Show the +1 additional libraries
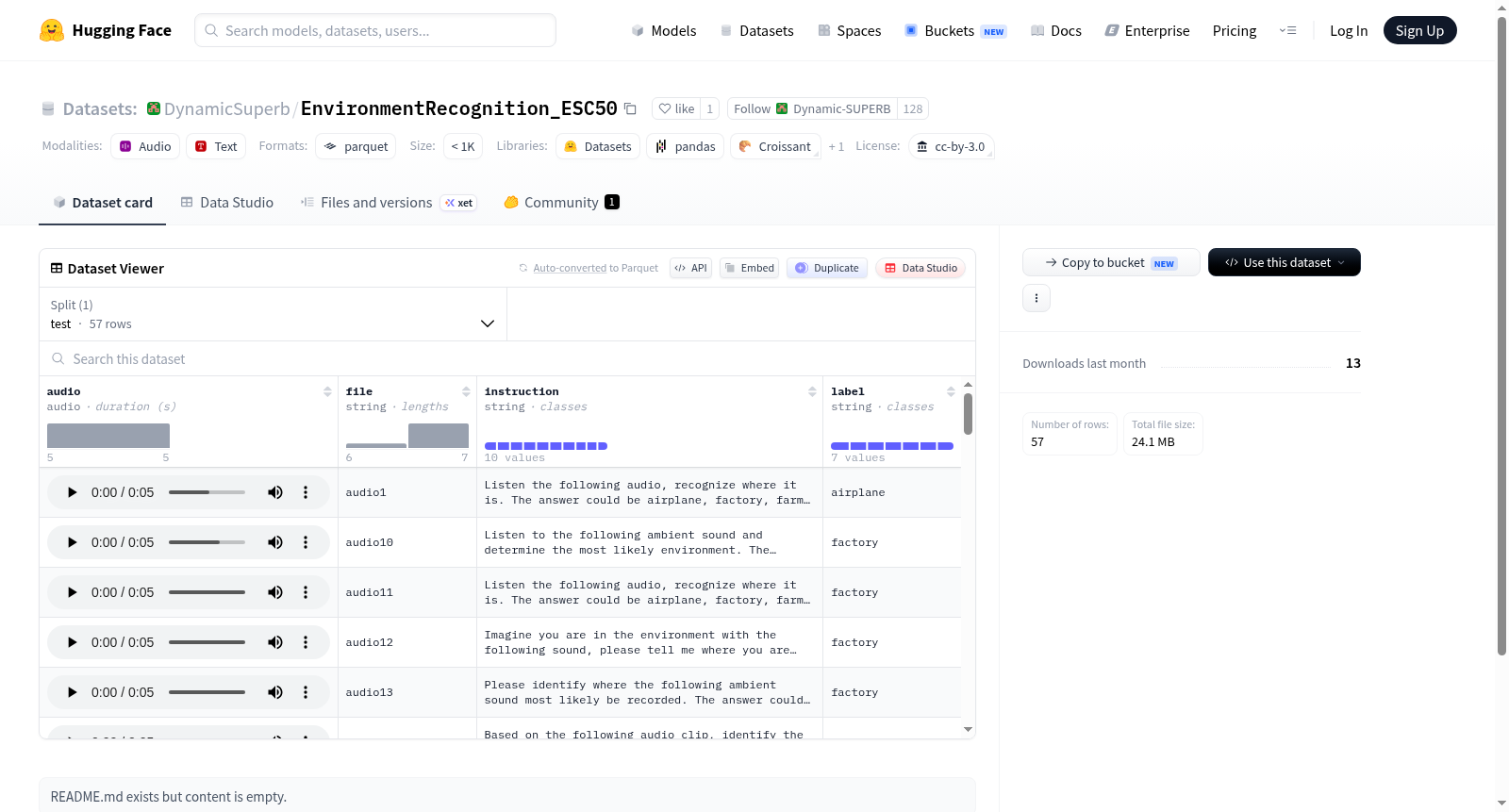The image size is (1509, 812). point(837,146)
